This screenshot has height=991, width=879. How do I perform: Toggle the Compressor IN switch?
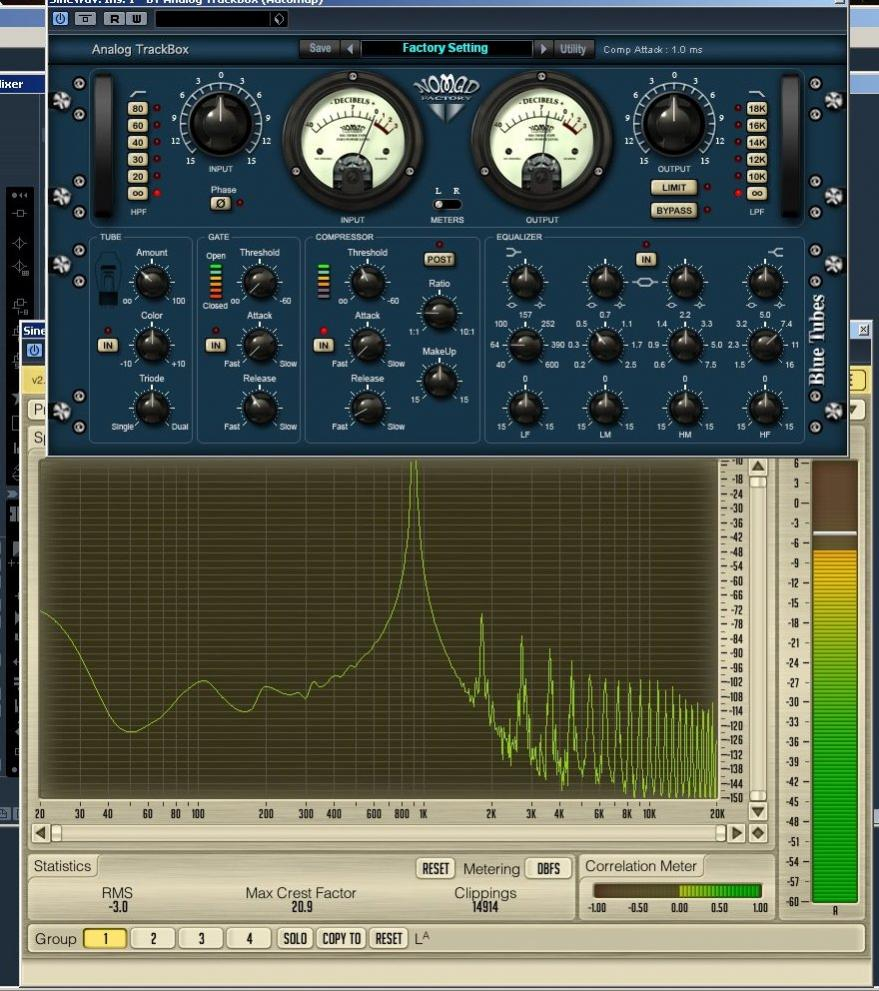click(323, 345)
